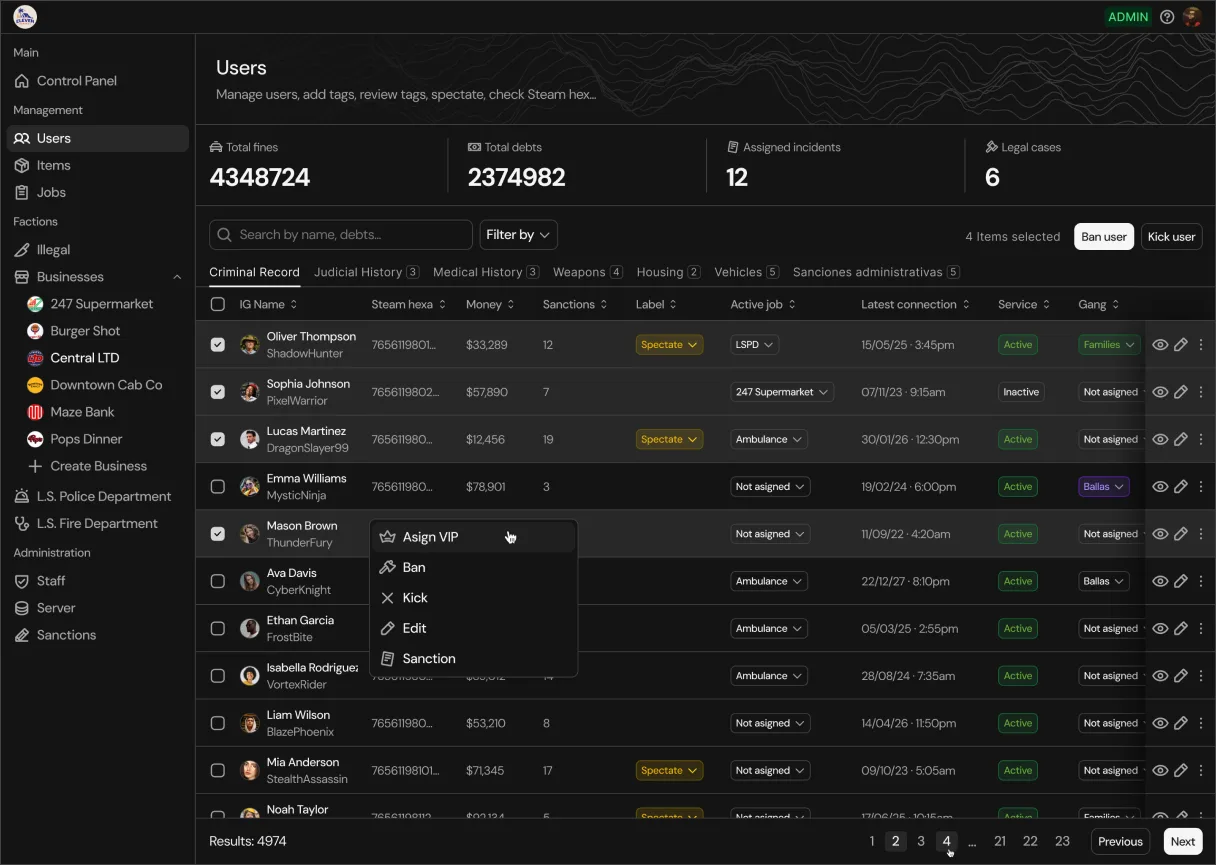Viewport: 1216px width, 865px height.
Task: Select all rows with header checkbox
Action: coord(218,304)
